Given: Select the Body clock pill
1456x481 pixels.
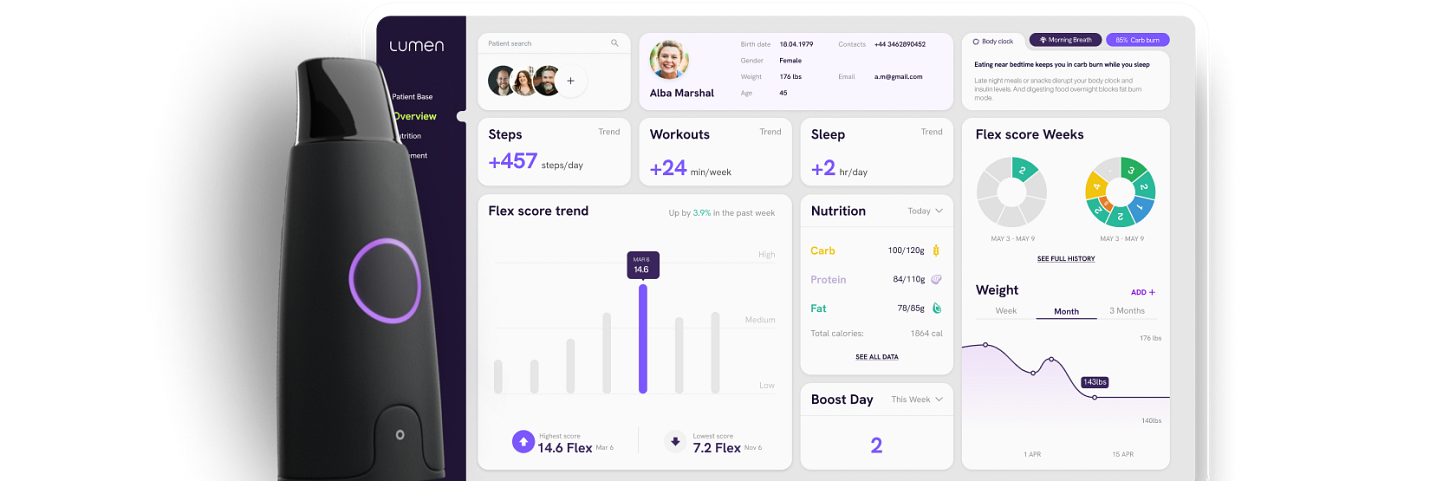Looking at the screenshot, I should coord(993,41).
